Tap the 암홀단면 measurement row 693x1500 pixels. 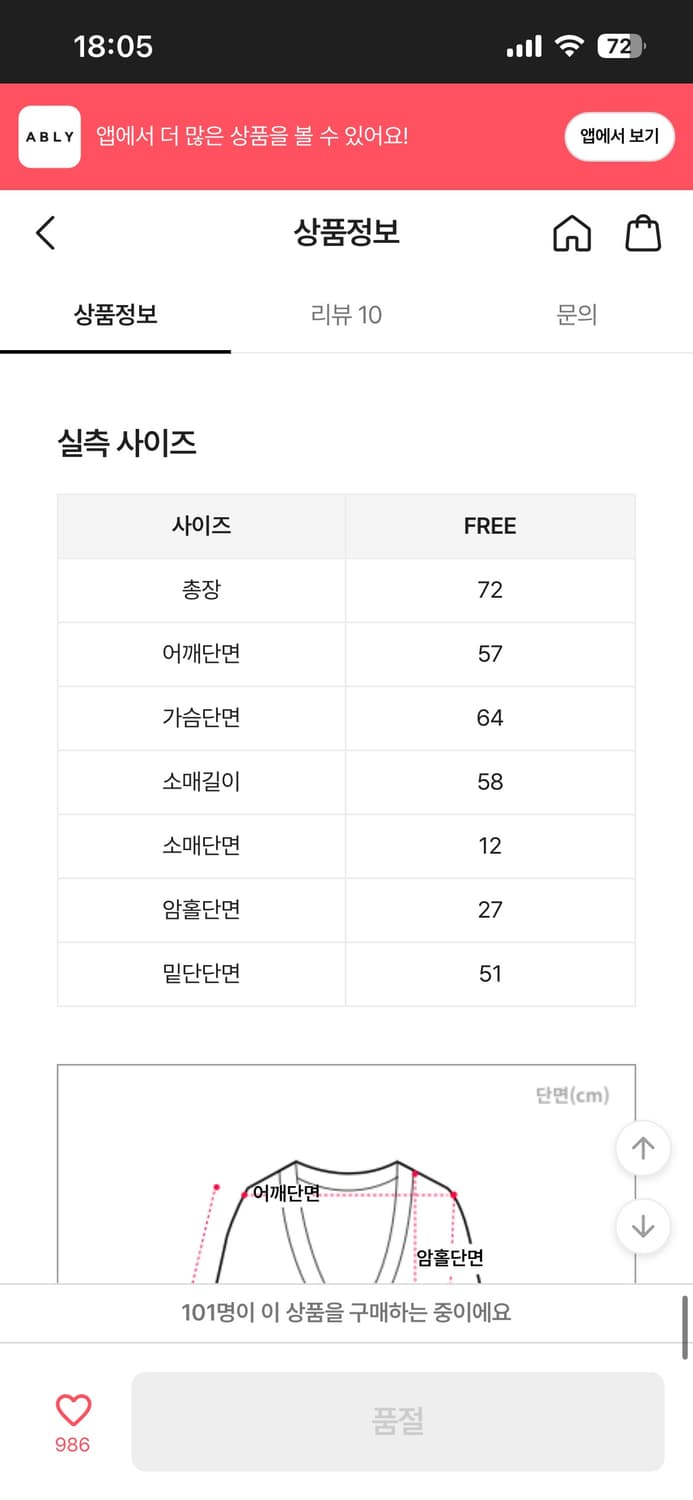[201, 909]
